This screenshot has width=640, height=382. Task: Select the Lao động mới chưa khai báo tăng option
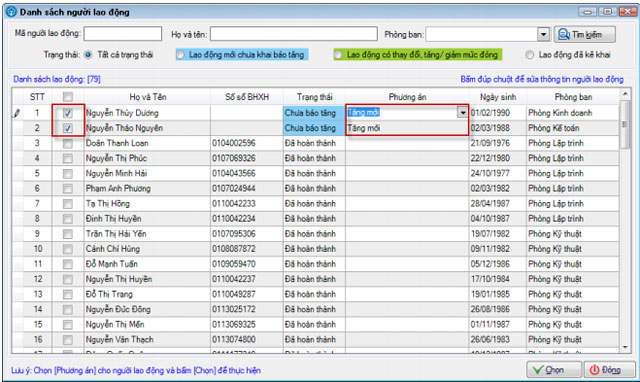pos(181,55)
